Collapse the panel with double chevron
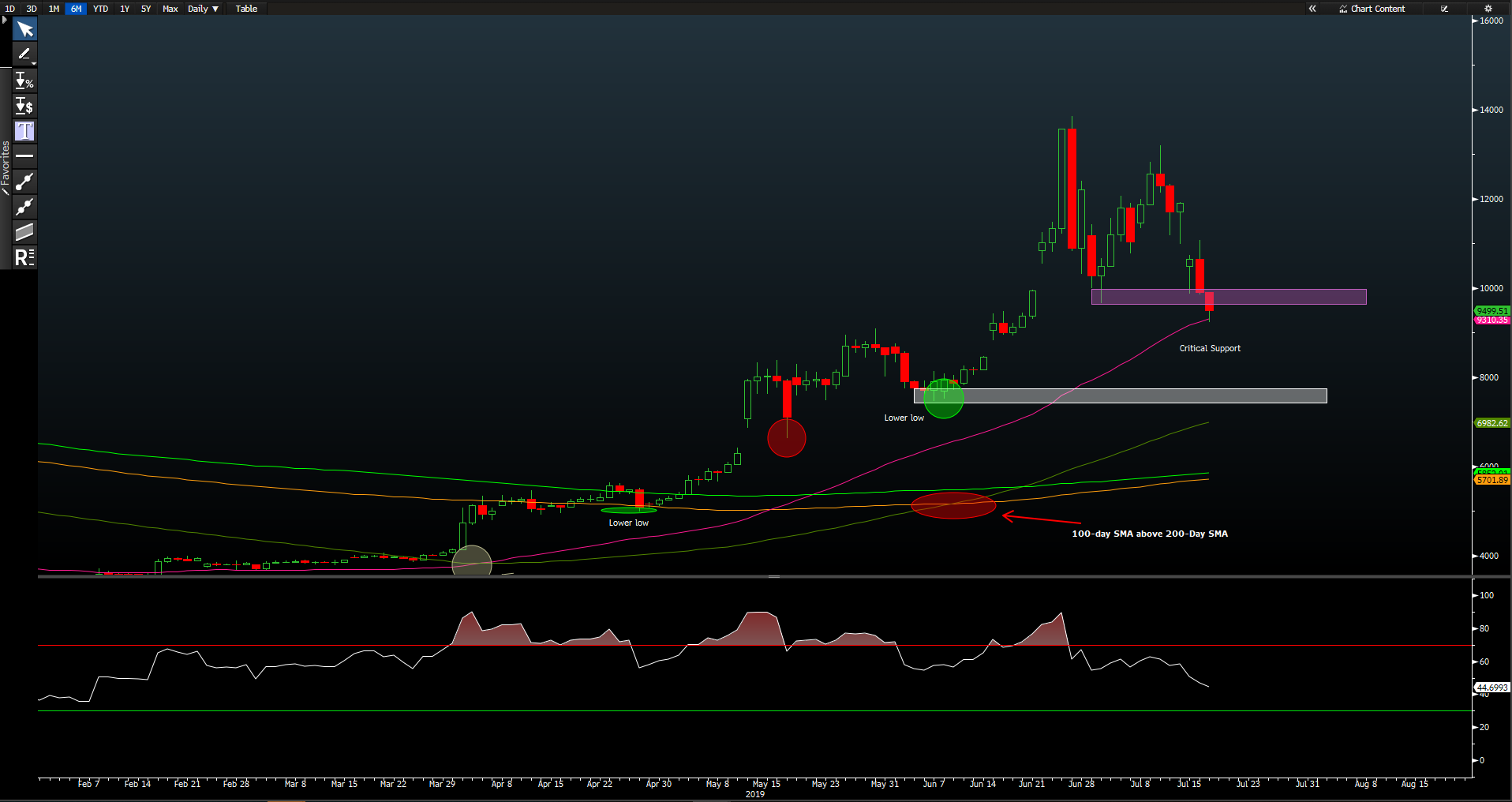This screenshot has height=802, width=1512. pyautogui.click(x=1312, y=9)
